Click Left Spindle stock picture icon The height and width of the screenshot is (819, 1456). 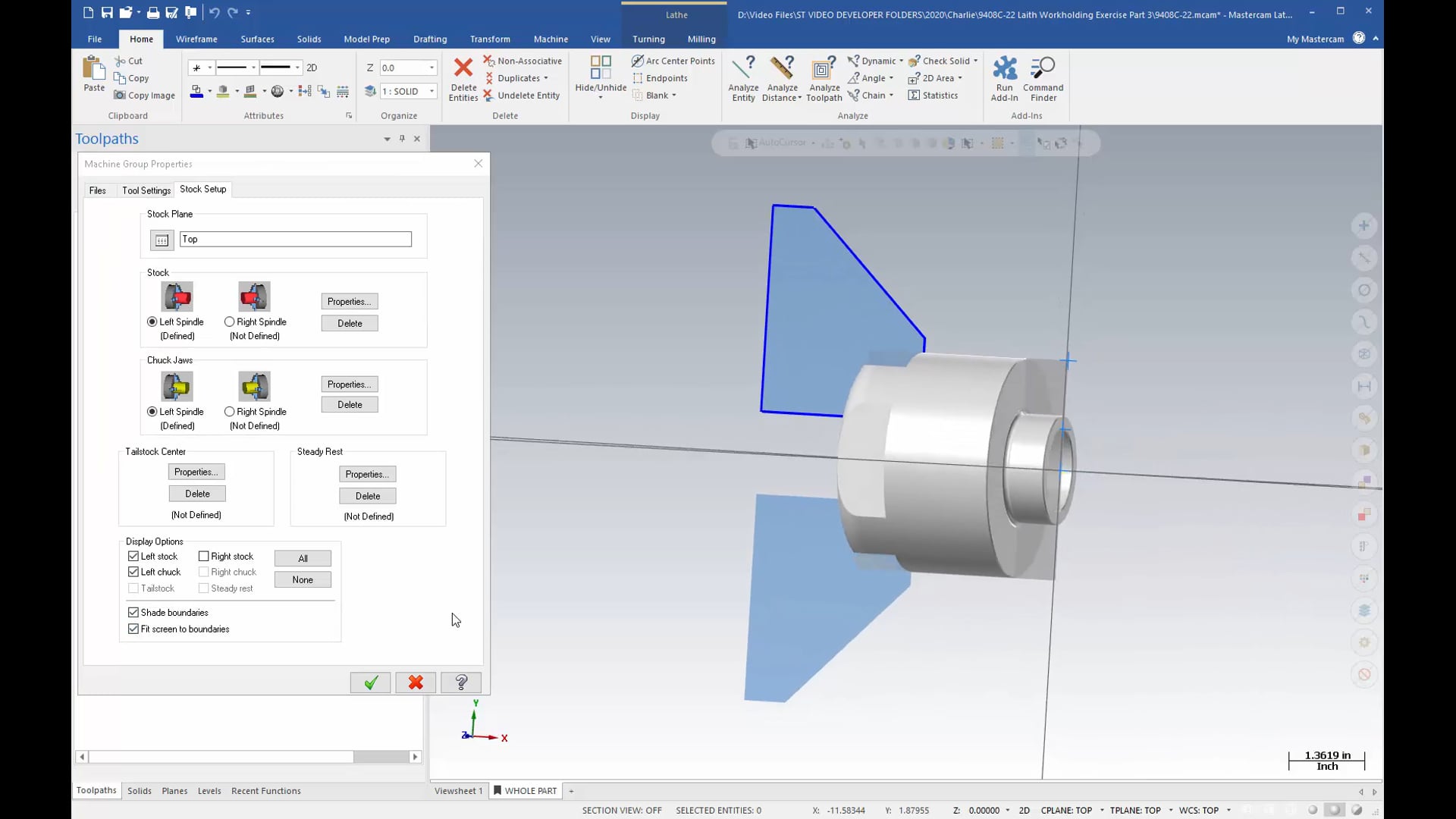coord(177,297)
